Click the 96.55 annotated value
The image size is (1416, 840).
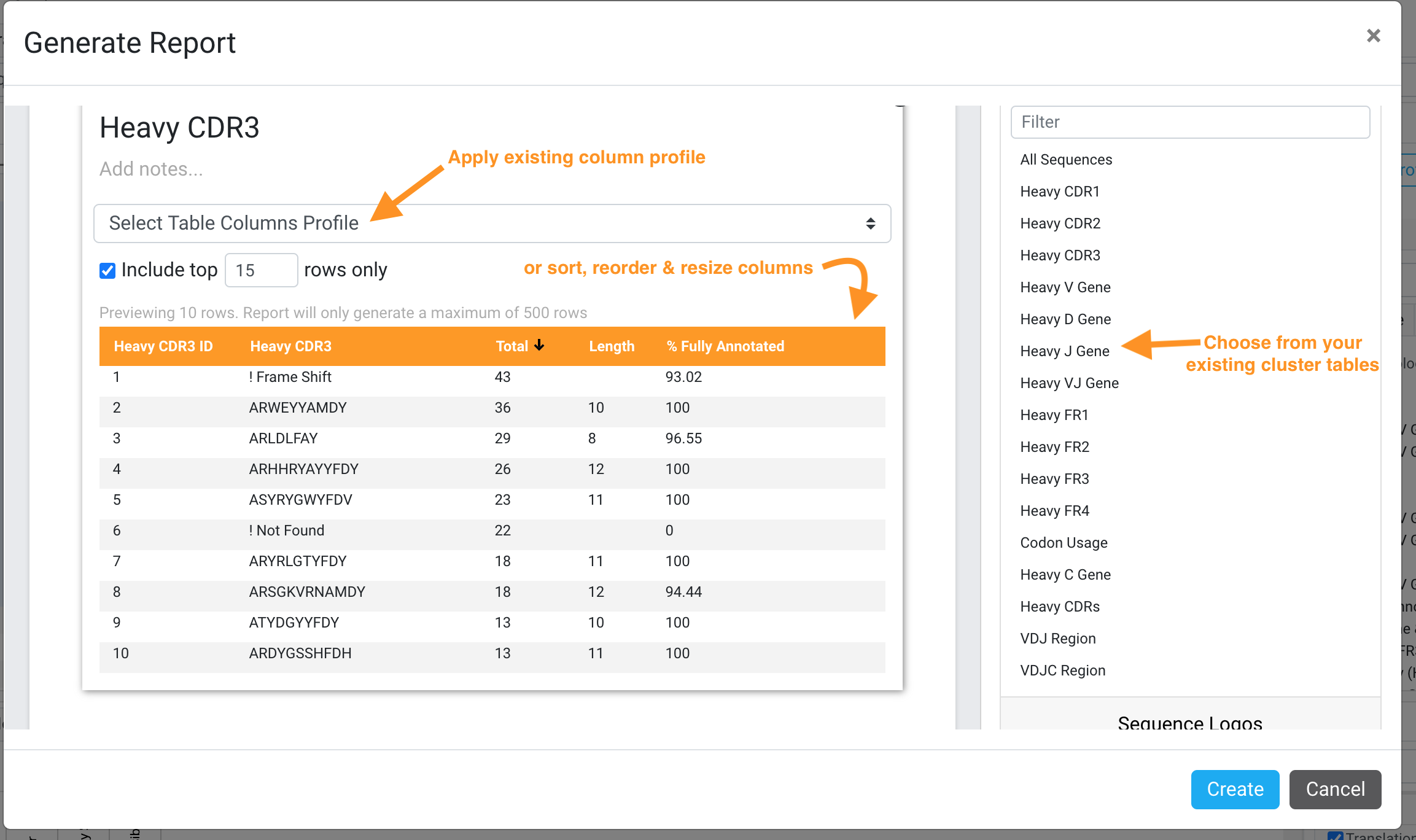[683, 438]
